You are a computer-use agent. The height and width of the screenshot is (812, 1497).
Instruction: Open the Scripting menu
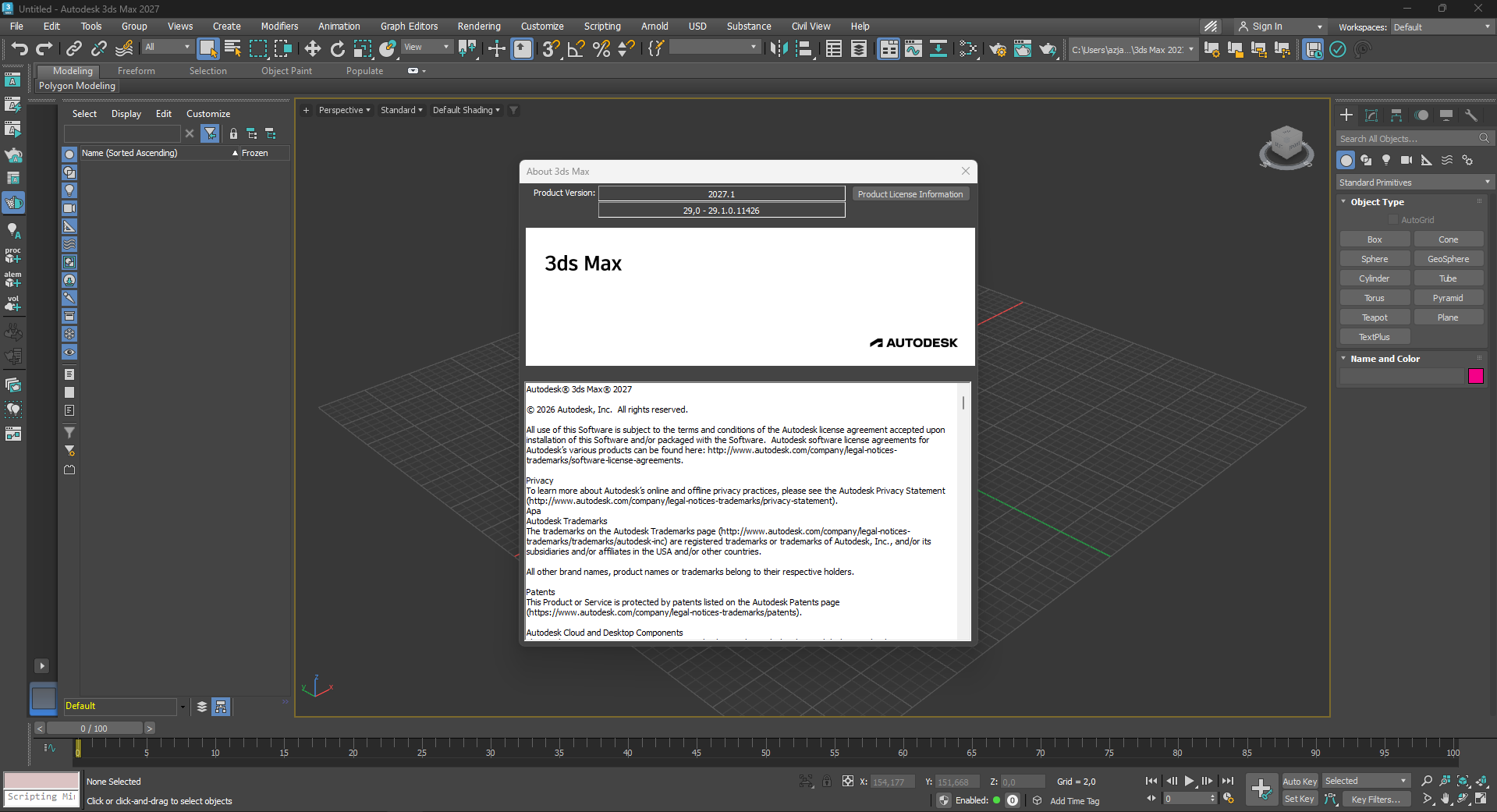point(602,27)
